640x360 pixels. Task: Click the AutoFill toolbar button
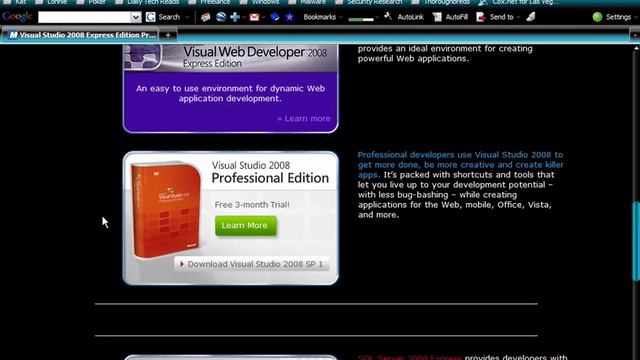tap(451, 17)
